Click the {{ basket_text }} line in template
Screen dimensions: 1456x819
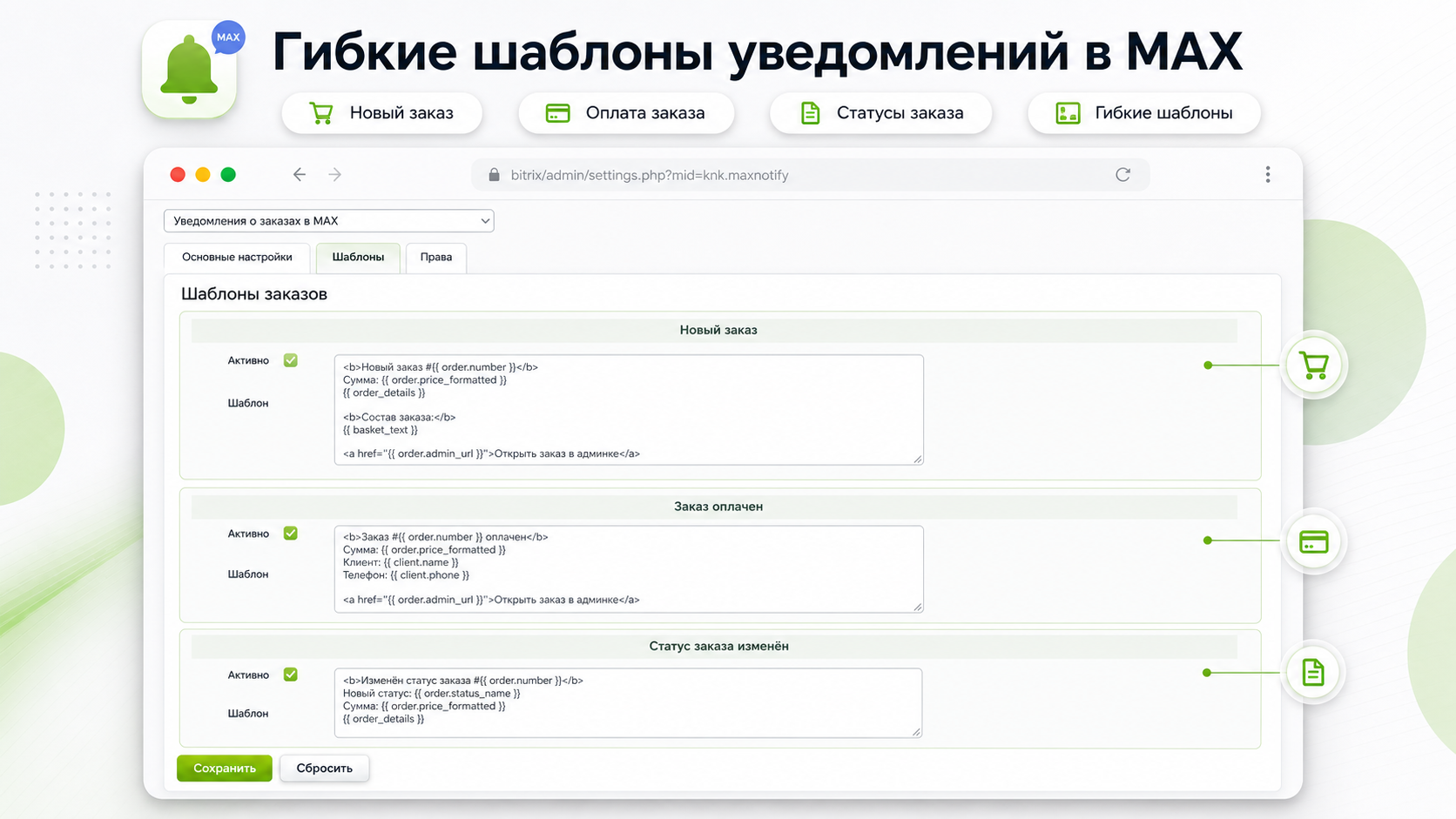(381, 430)
